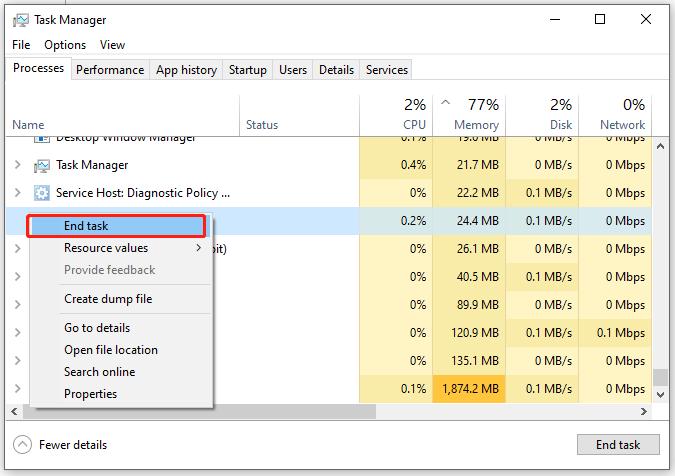Click the Fewer details arrow icon
Screen dimensions: 675x476
(x=22, y=444)
